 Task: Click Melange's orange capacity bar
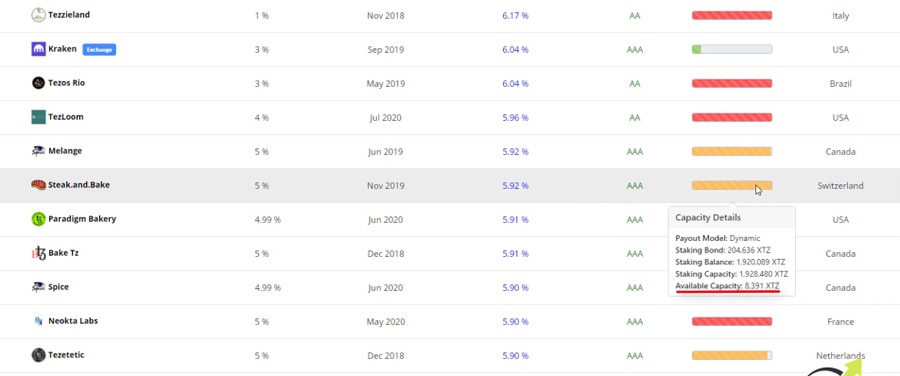click(x=732, y=152)
